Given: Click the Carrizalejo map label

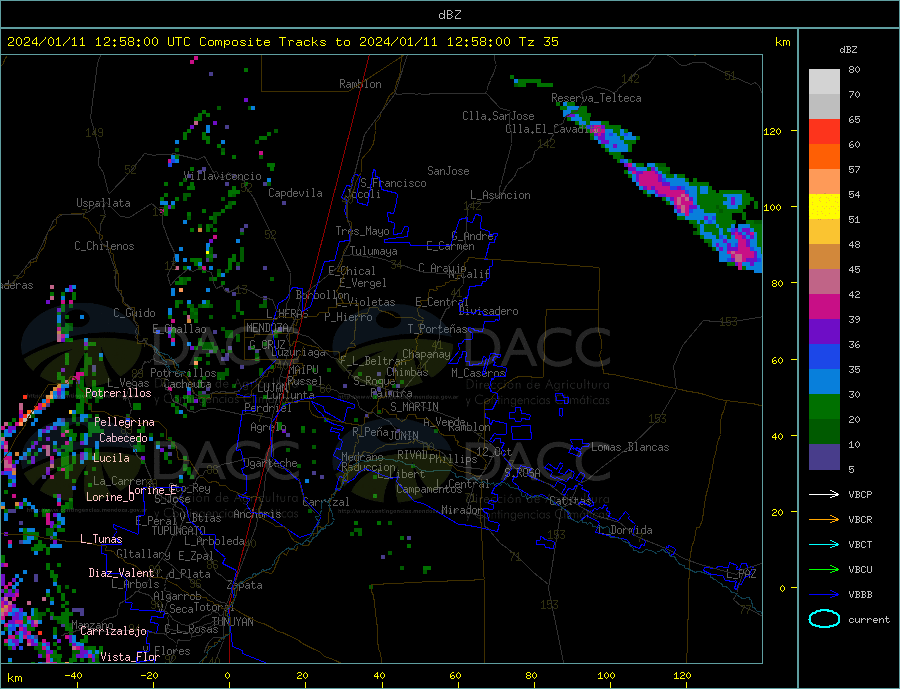Looking at the screenshot, I should (113, 632).
